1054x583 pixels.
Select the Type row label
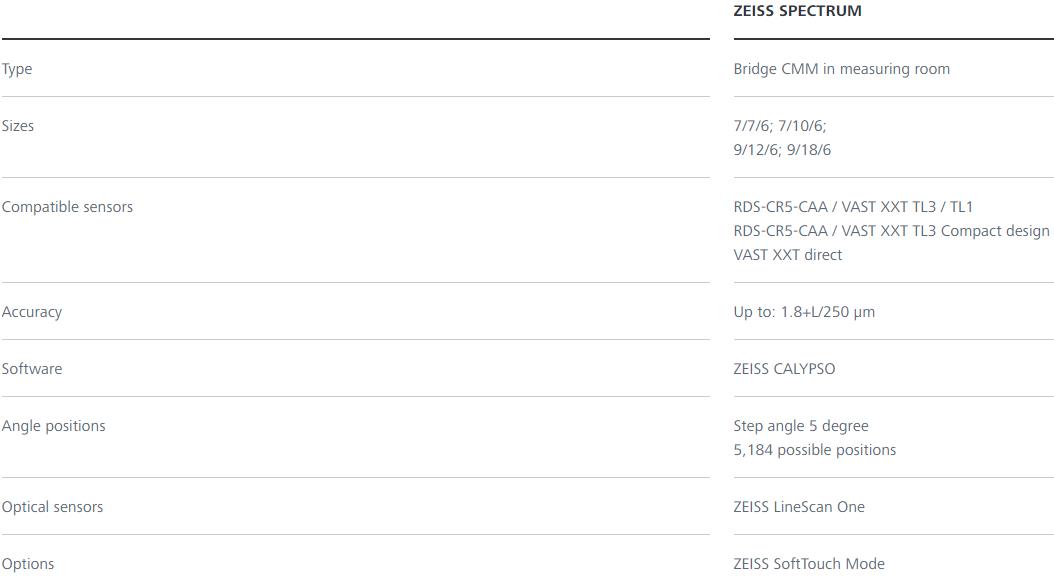(x=17, y=69)
